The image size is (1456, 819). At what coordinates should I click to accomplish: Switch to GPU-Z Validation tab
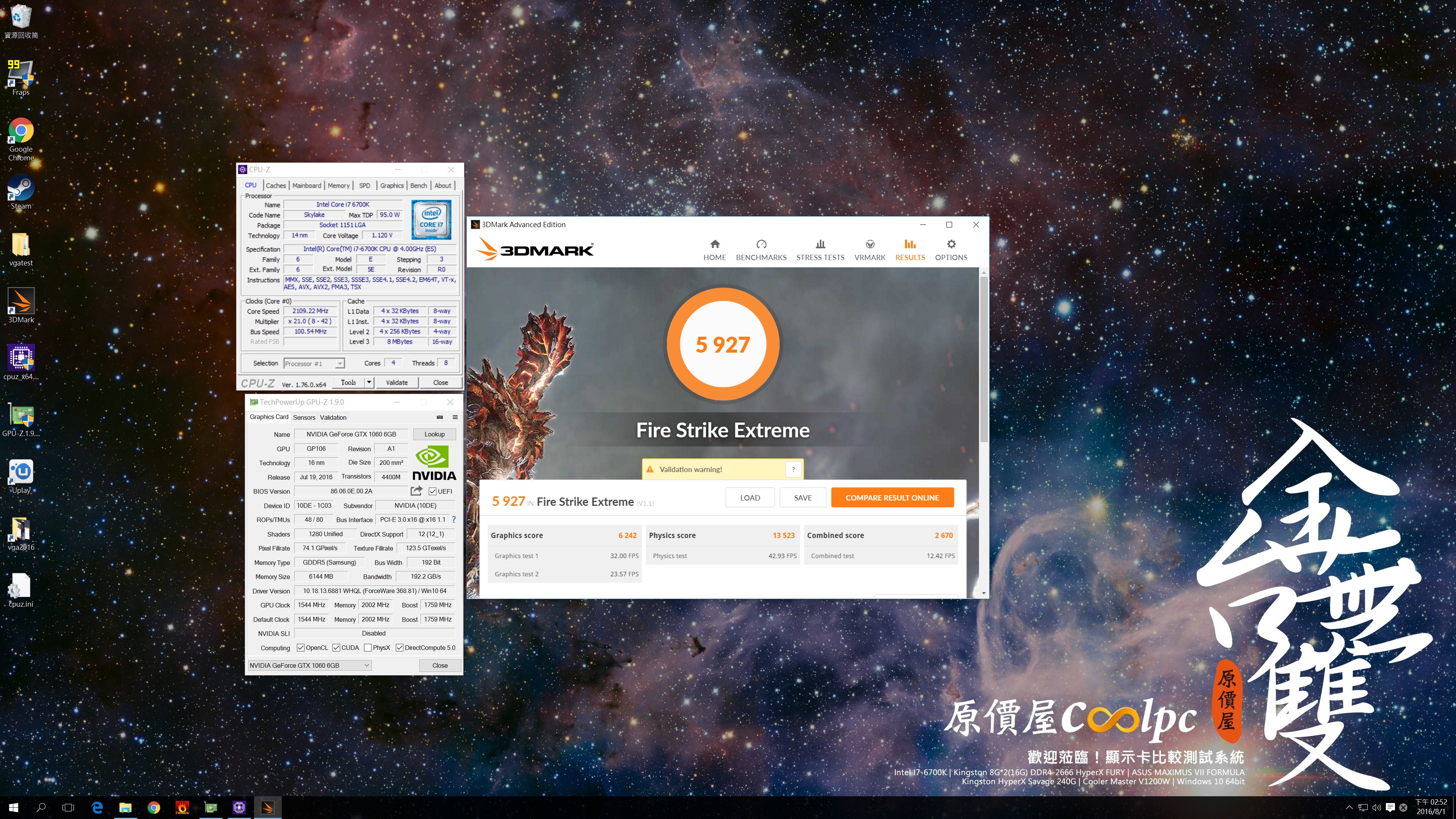tap(333, 418)
